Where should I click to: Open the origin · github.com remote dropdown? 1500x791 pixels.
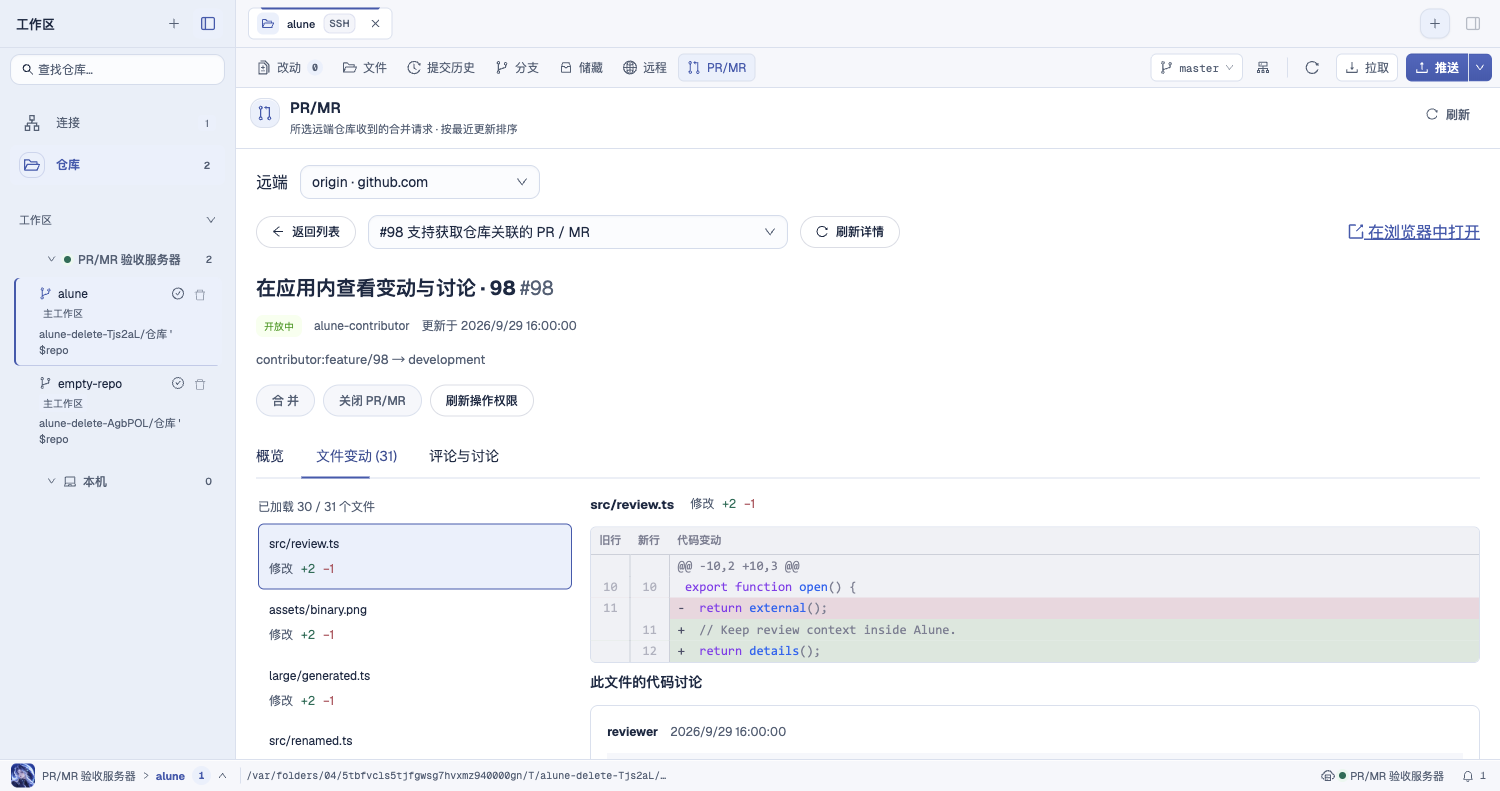point(420,182)
